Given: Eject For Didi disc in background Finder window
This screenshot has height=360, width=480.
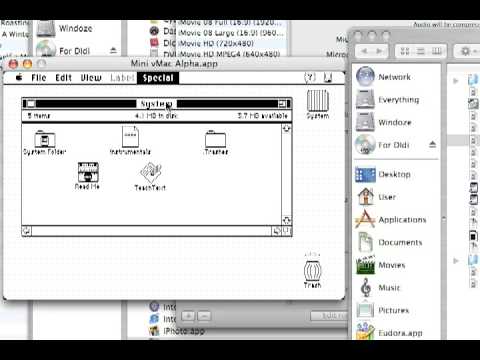Looking at the screenshot, I should coord(113,51).
